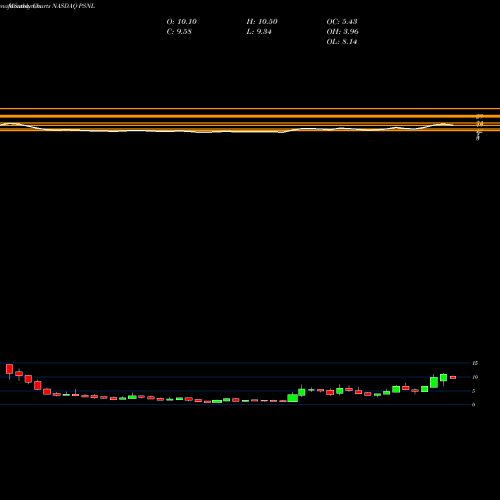Screen dimensions: 500x500
Task: Click the 5 price axis label
Action: coord(473,391)
